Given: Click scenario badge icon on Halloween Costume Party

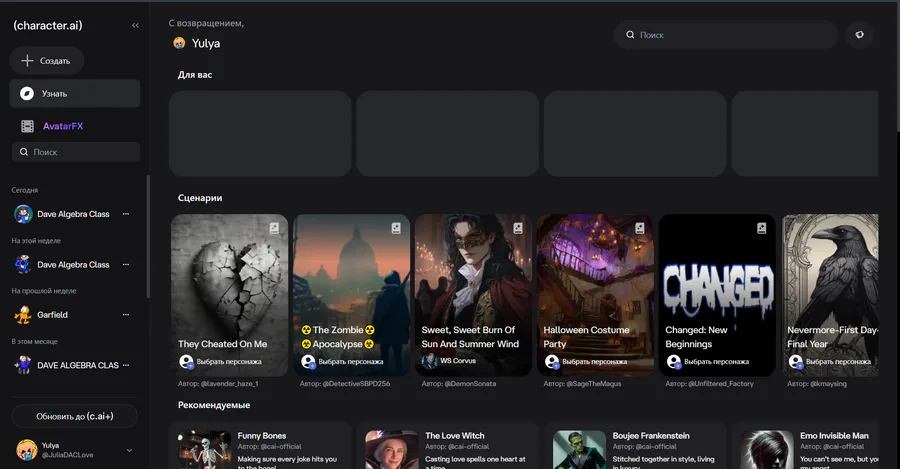Looking at the screenshot, I should pyautogui.click(x=639, y=228).
